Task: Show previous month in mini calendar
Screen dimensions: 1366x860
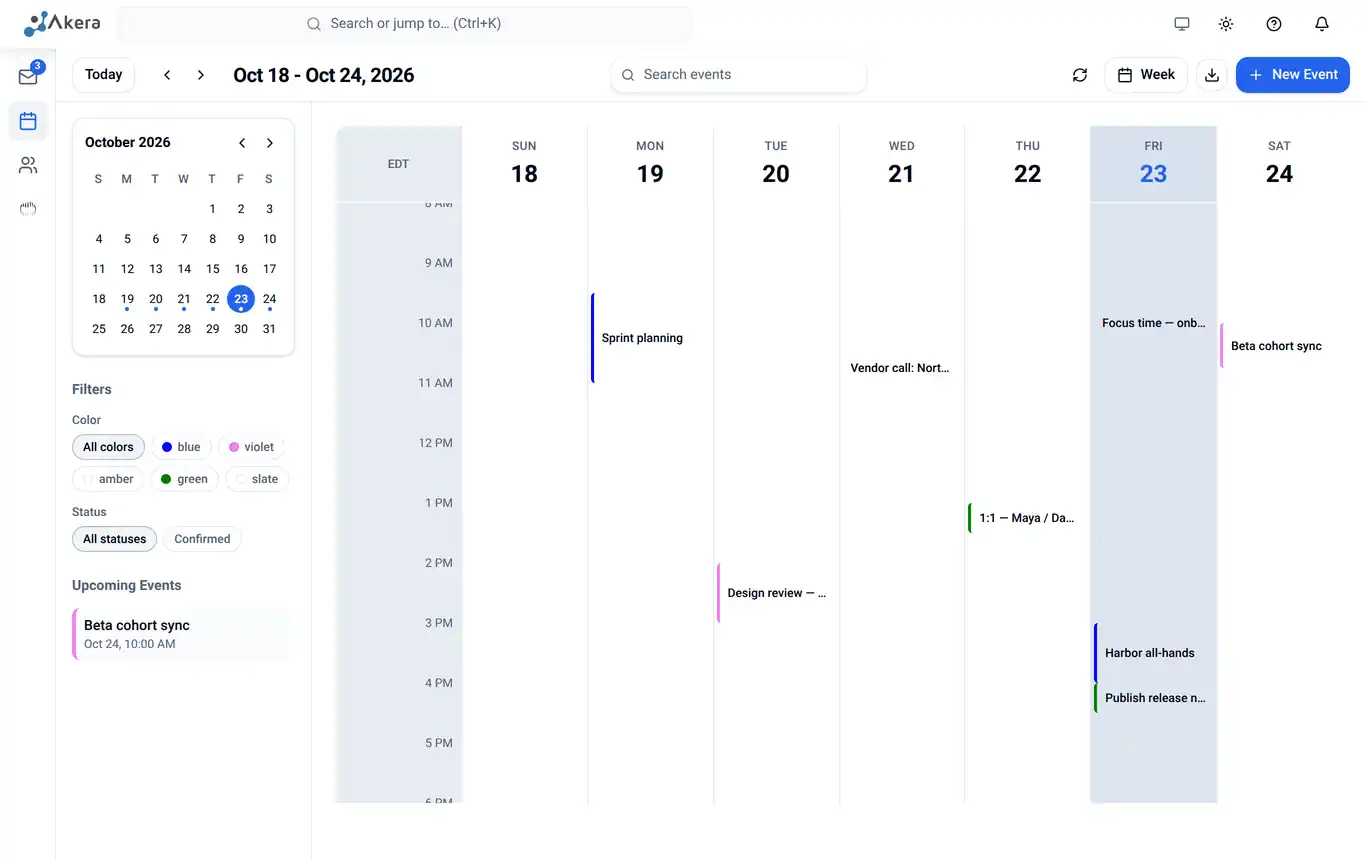Action: [242, 143]
